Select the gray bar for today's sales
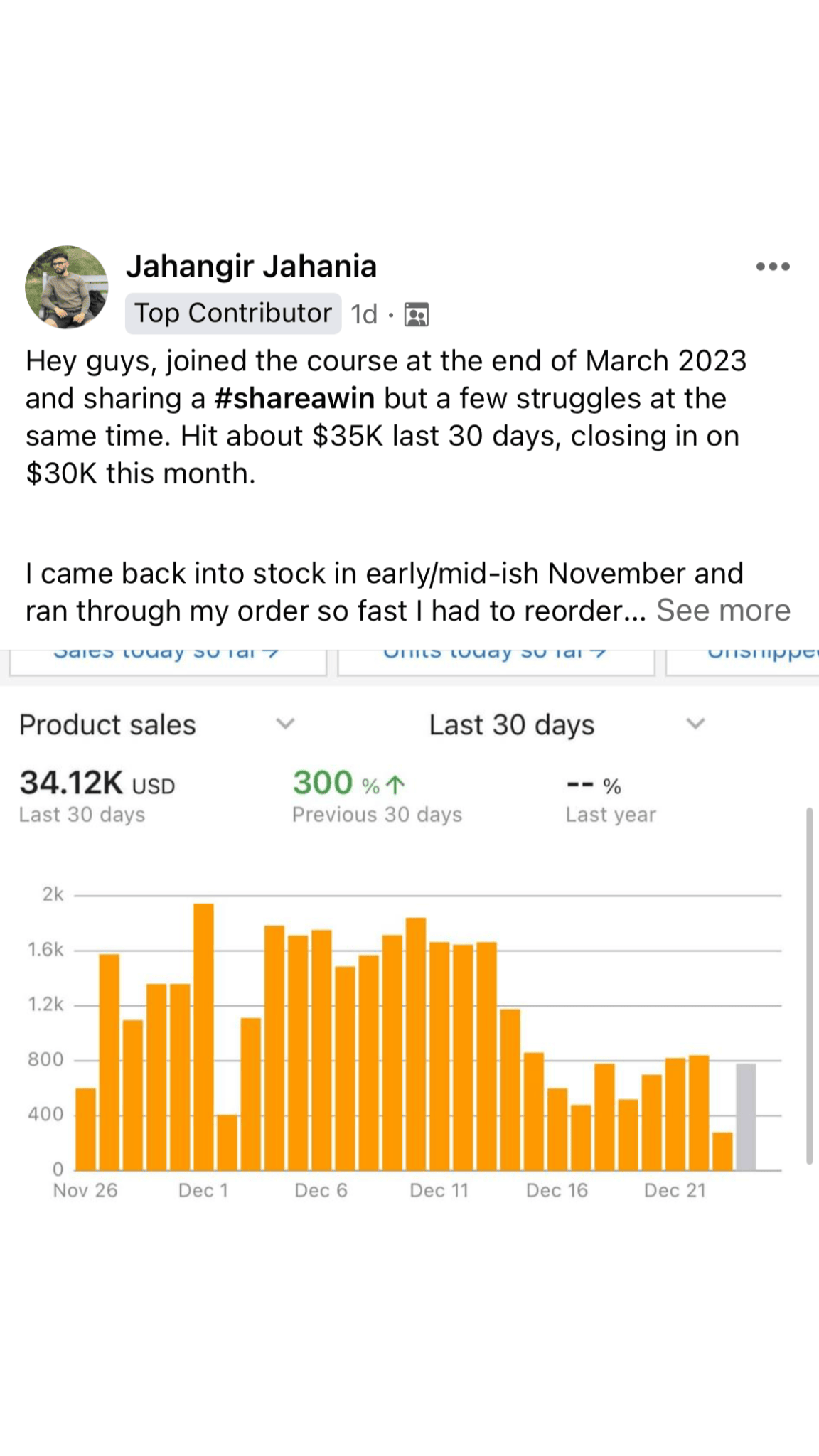The width and height of the screenshot is (819, 1456). click(x=746, y=1116)
